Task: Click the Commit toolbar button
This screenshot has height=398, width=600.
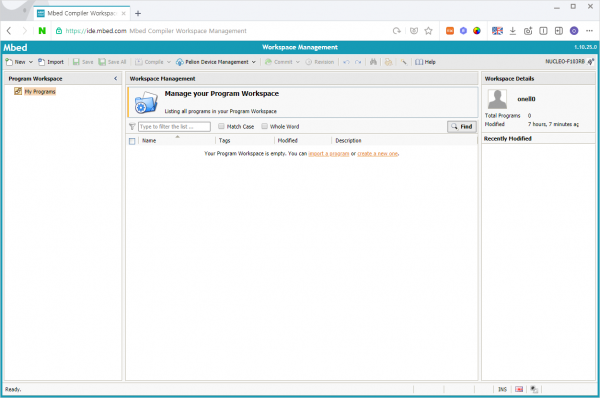Action: point(279,62)
